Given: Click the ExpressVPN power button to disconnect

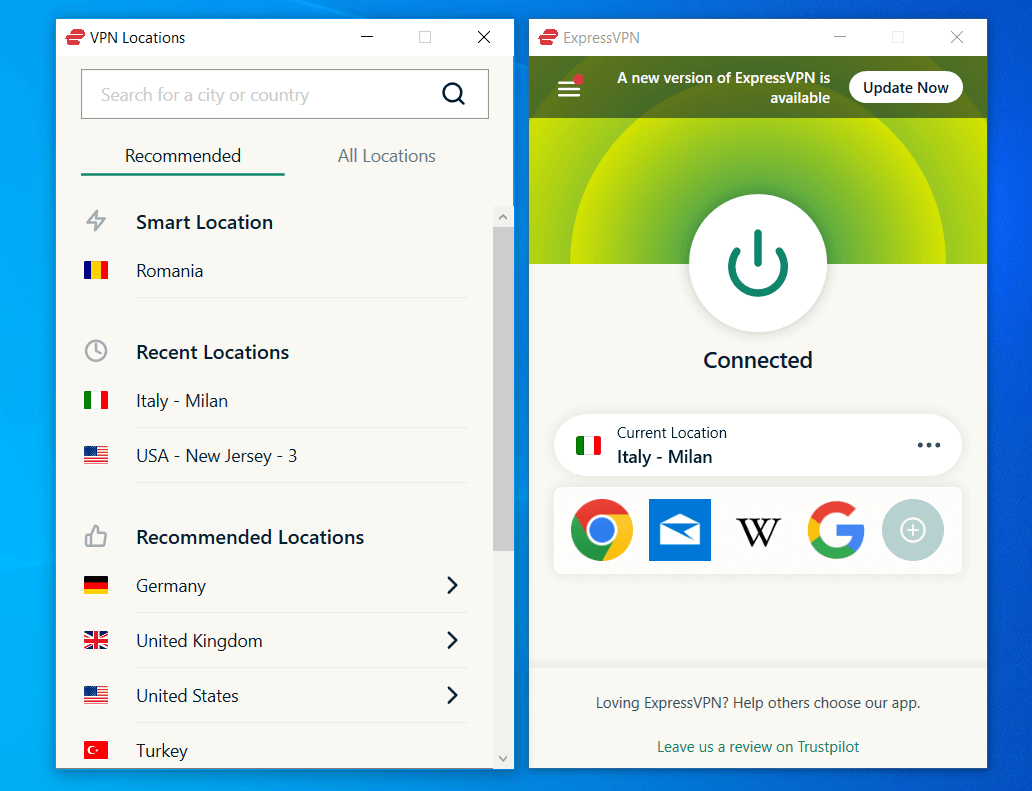Looking at the screenshot, I should click(757, 263).
